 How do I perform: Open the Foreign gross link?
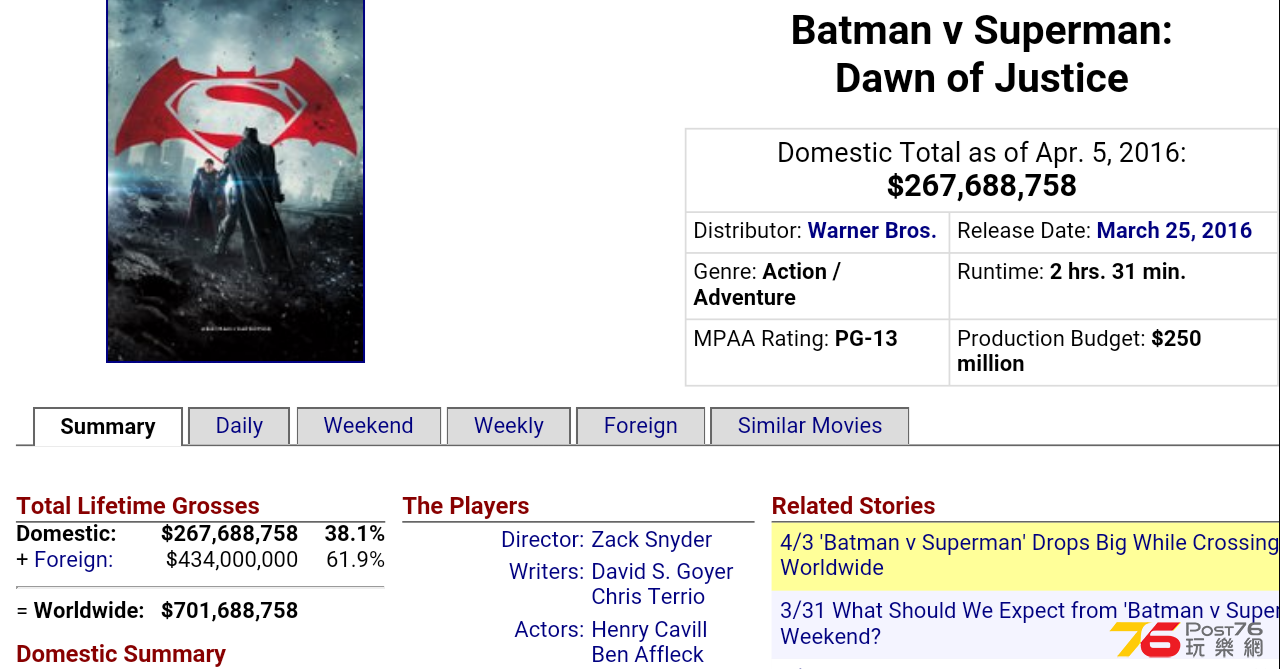[74, 560]
